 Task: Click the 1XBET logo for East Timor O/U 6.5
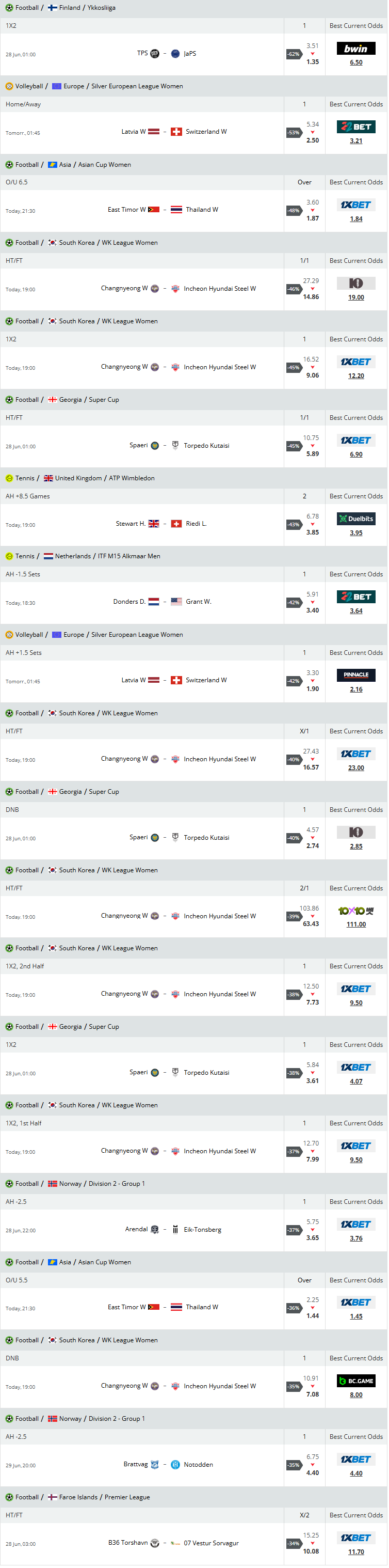[x=356, y=205]
